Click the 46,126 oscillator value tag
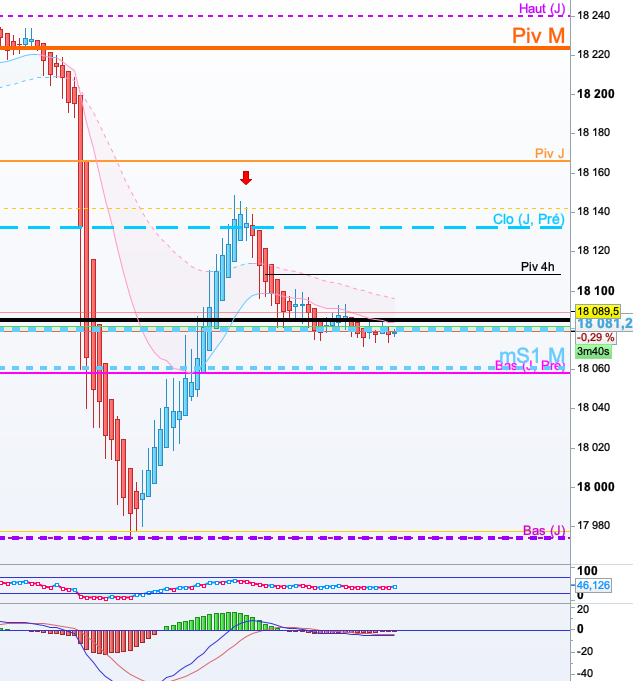 593,585
